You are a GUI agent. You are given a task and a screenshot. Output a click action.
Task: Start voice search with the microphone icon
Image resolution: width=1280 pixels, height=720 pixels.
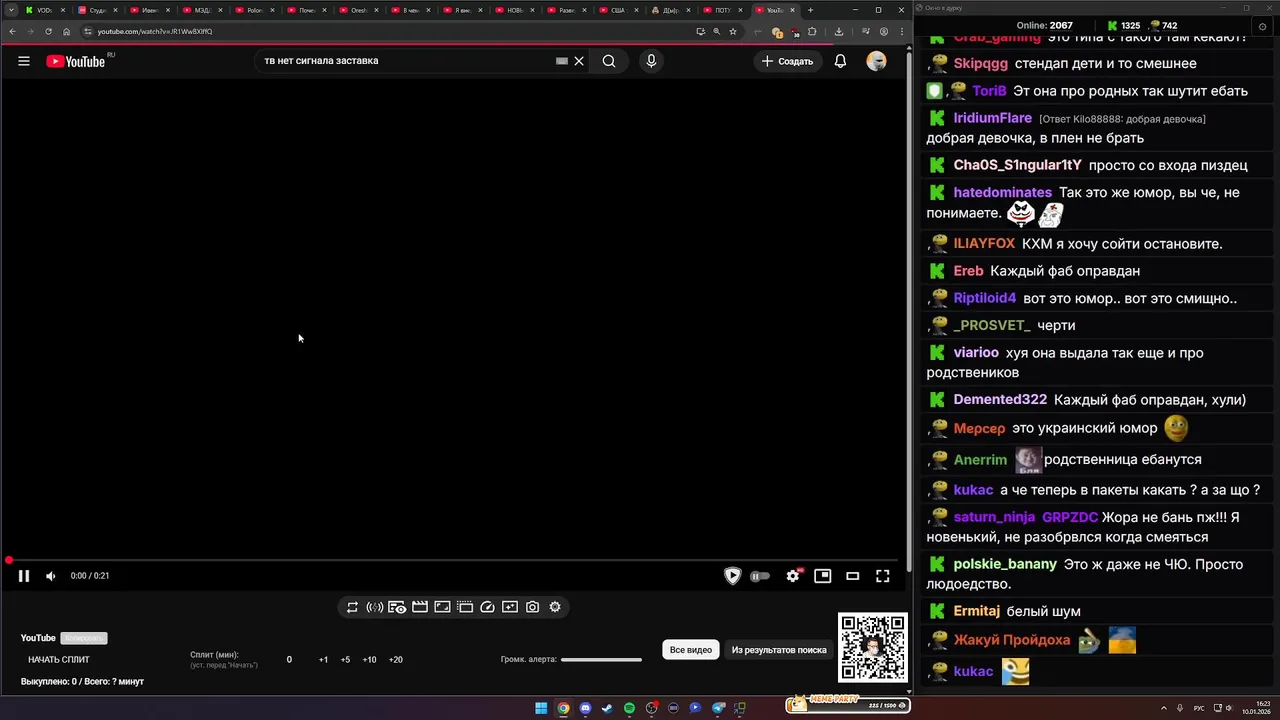tap(651, 61)
